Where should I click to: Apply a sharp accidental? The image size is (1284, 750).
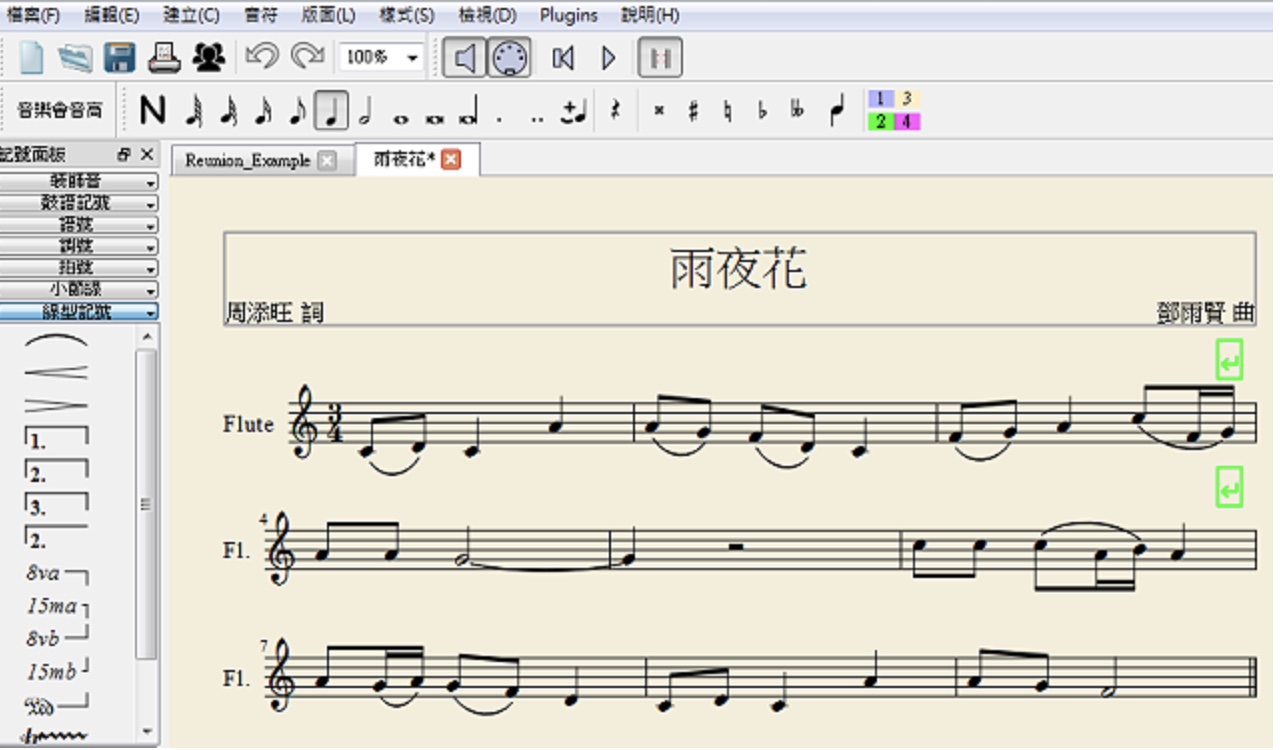693,111
